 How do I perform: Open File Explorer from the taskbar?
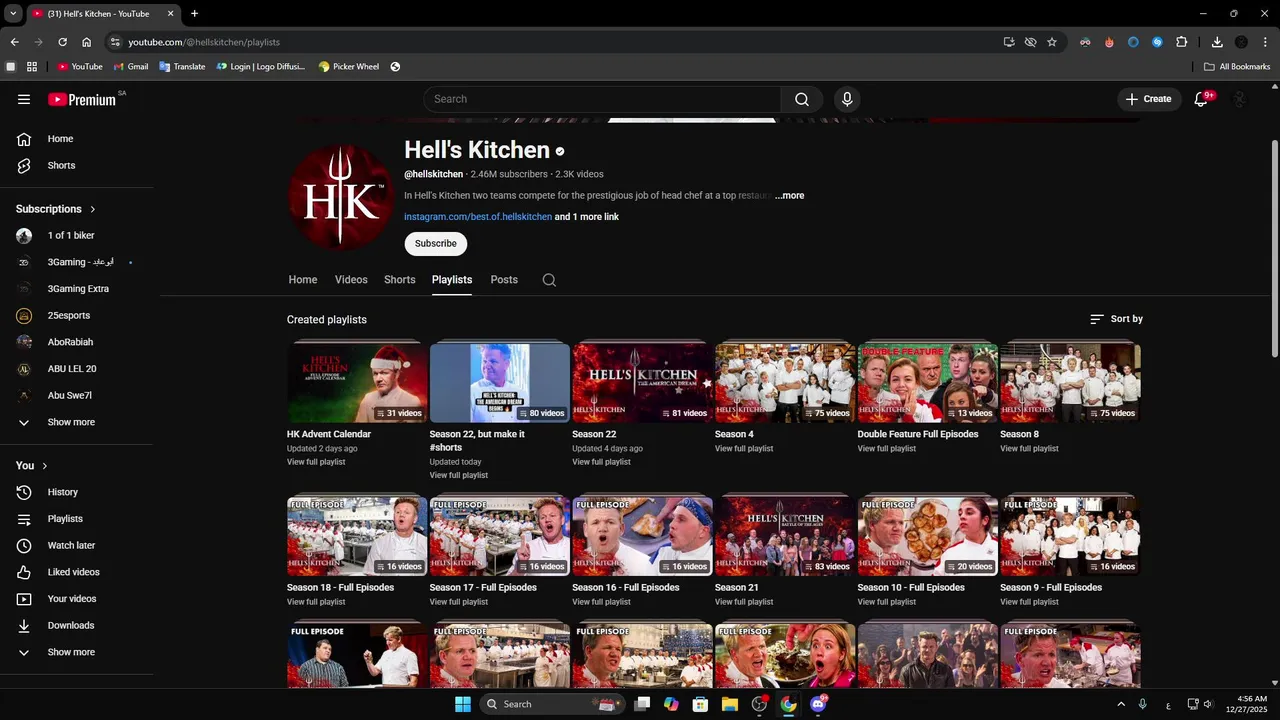point(730,704)
